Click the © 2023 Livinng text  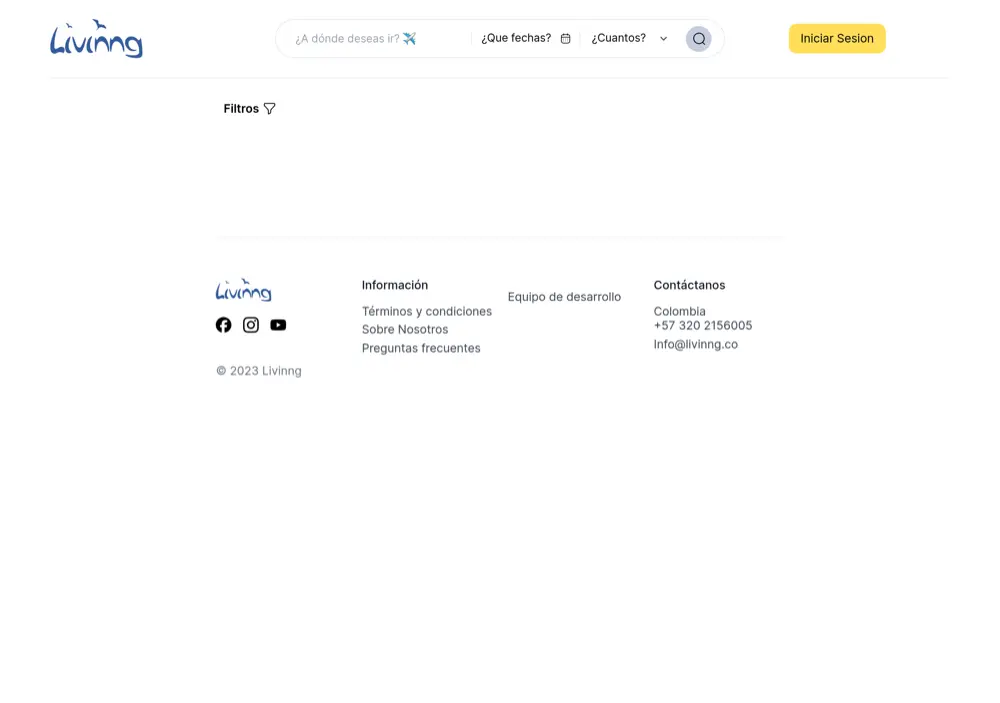(258, 371)
